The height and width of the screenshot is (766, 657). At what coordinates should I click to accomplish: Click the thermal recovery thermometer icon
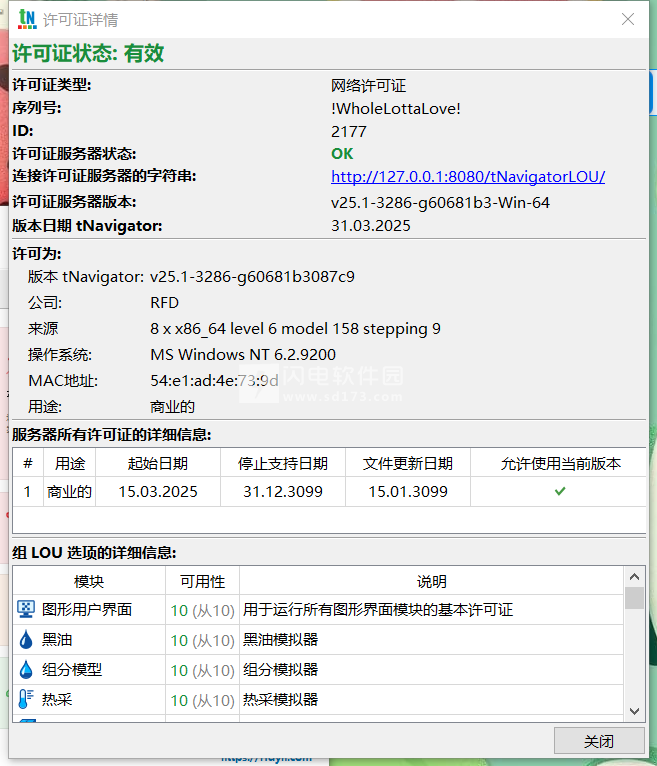coord(26,699)
